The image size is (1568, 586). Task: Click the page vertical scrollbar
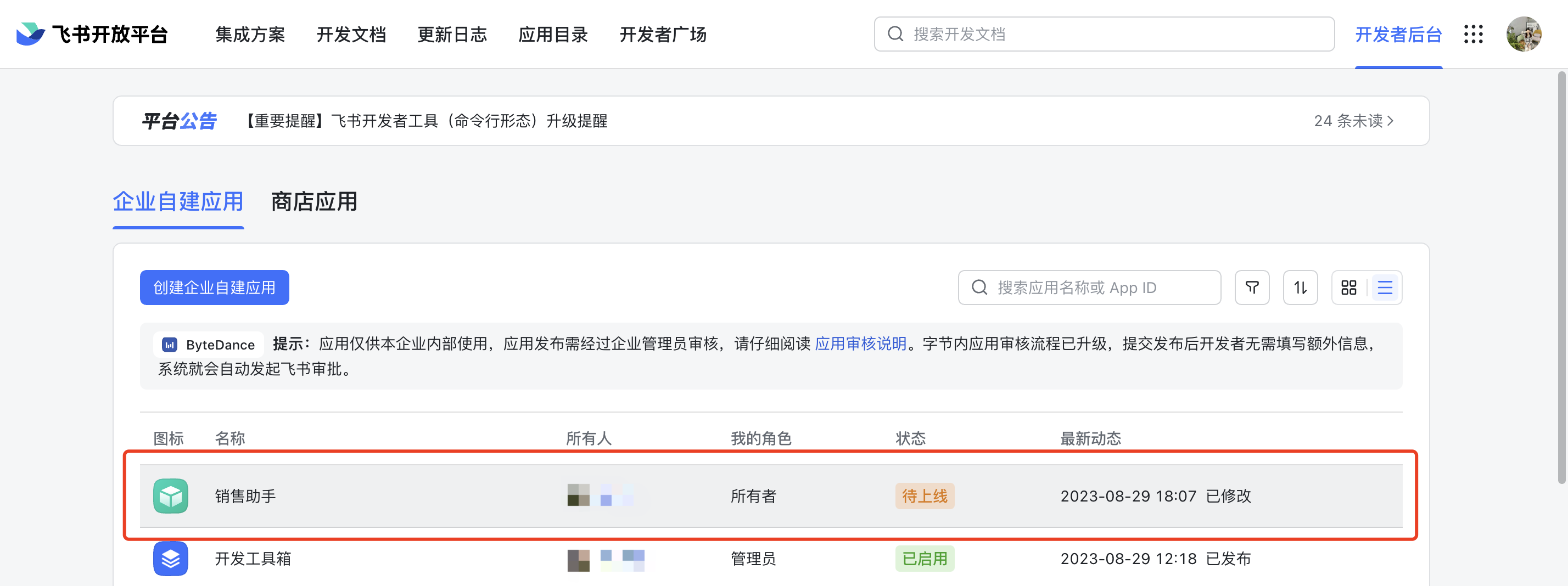coord(1561,277)
